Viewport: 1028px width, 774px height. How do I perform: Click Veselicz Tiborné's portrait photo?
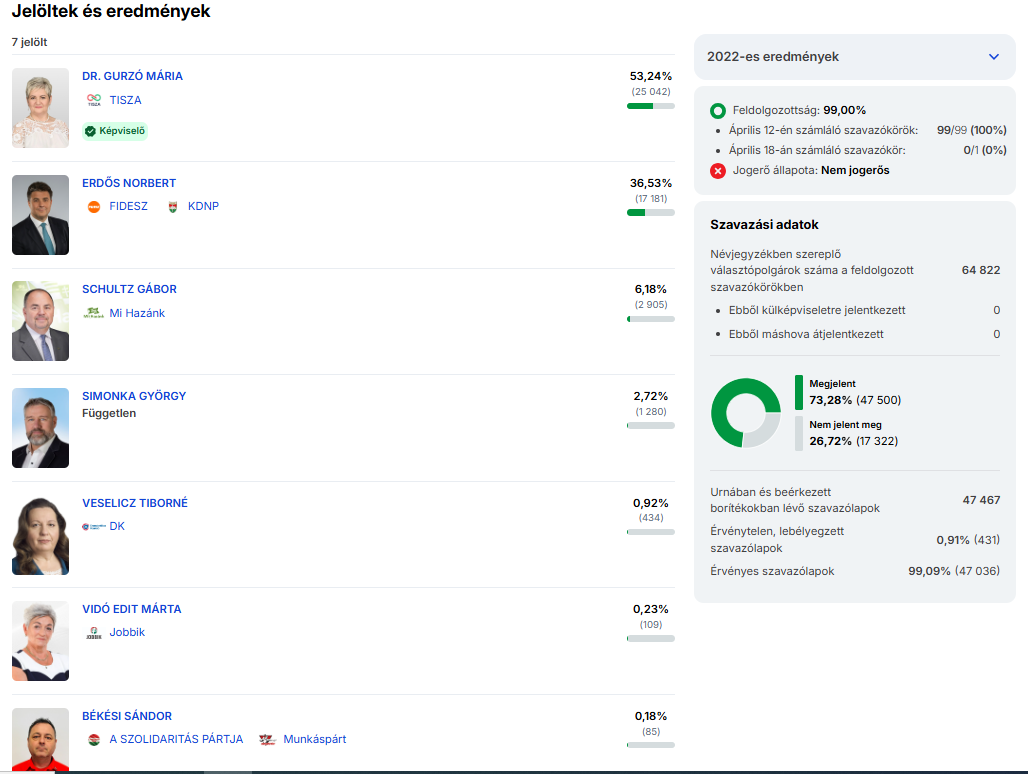(41, 535)
